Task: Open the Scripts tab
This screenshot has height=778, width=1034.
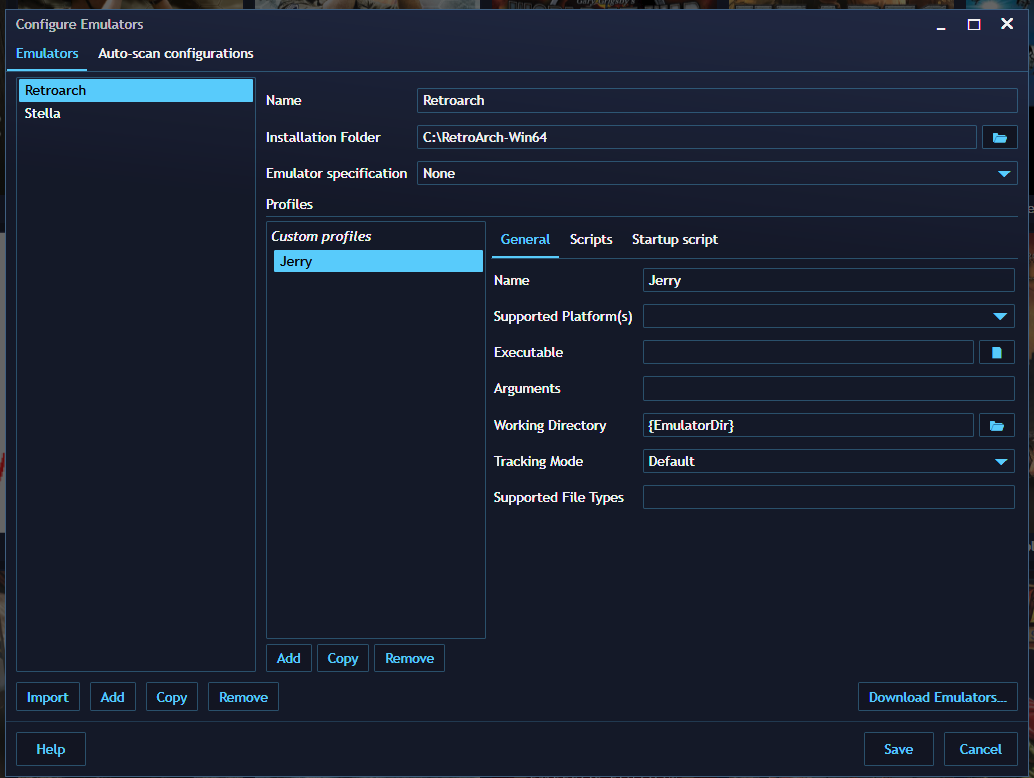Action: 591,239
